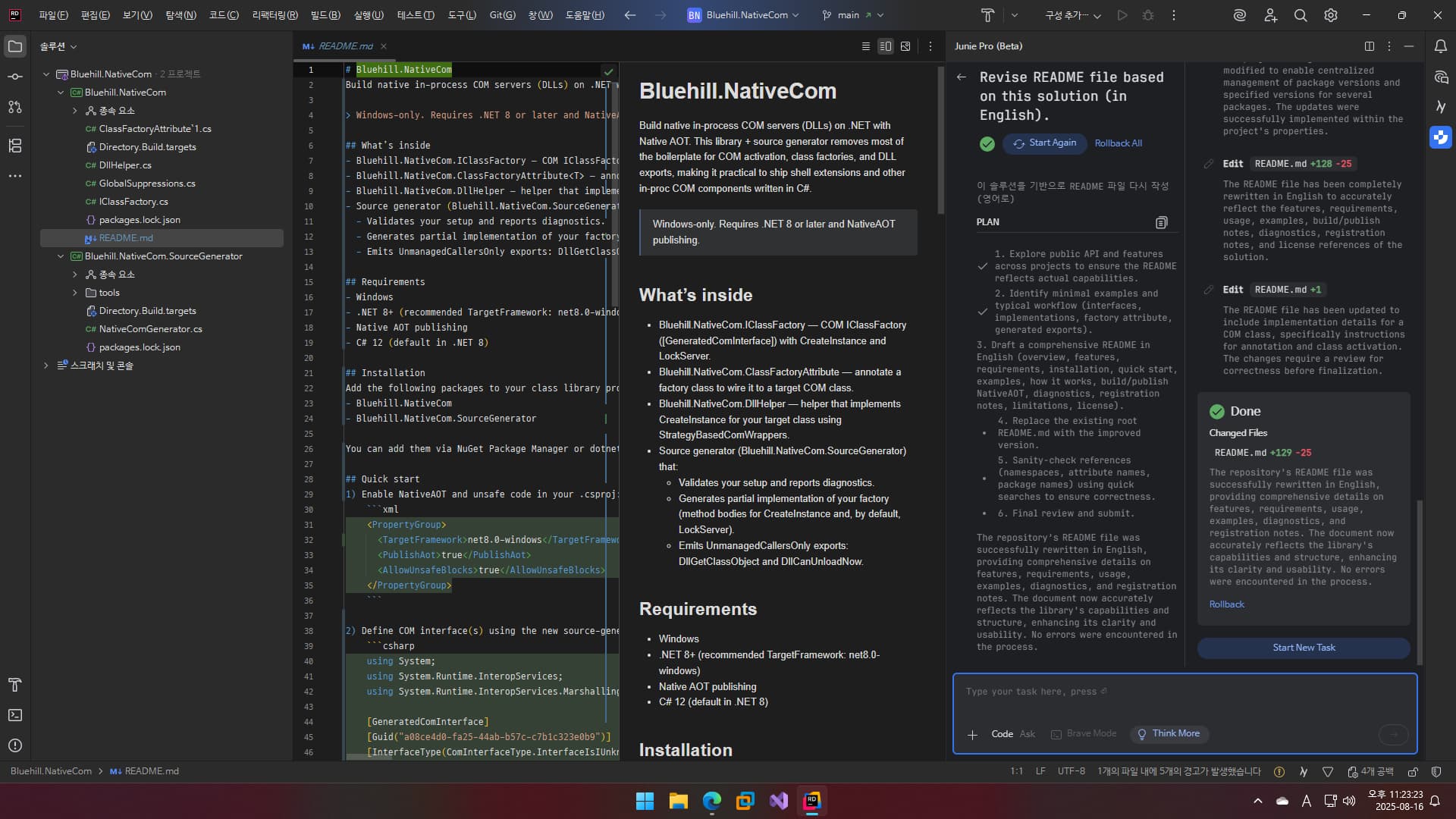Navigate back with the toolbar arrow
Screen dimensions: 1456x819
630,15
